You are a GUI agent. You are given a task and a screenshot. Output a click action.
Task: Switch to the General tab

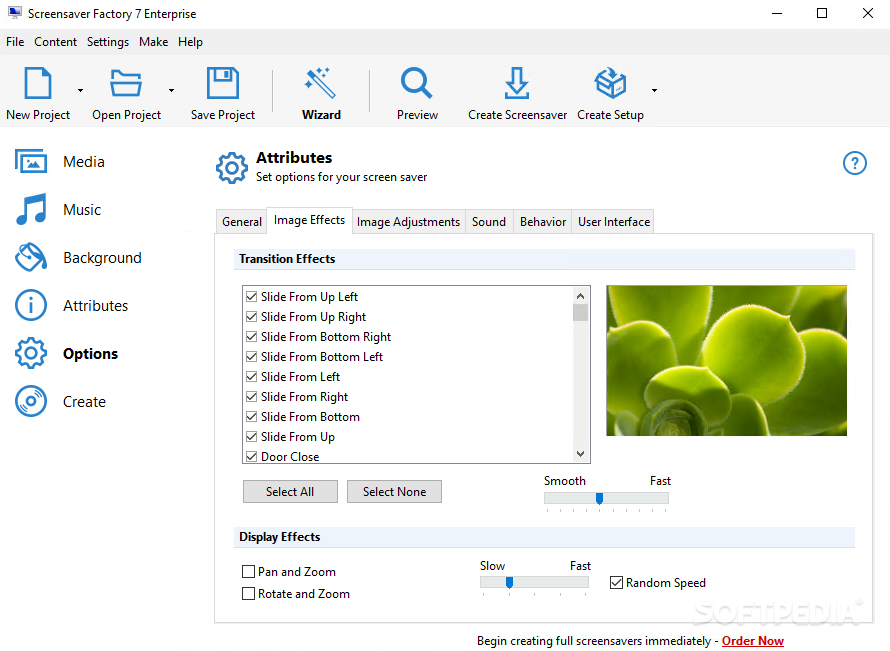pyautogui.click(x=242, y=222)
